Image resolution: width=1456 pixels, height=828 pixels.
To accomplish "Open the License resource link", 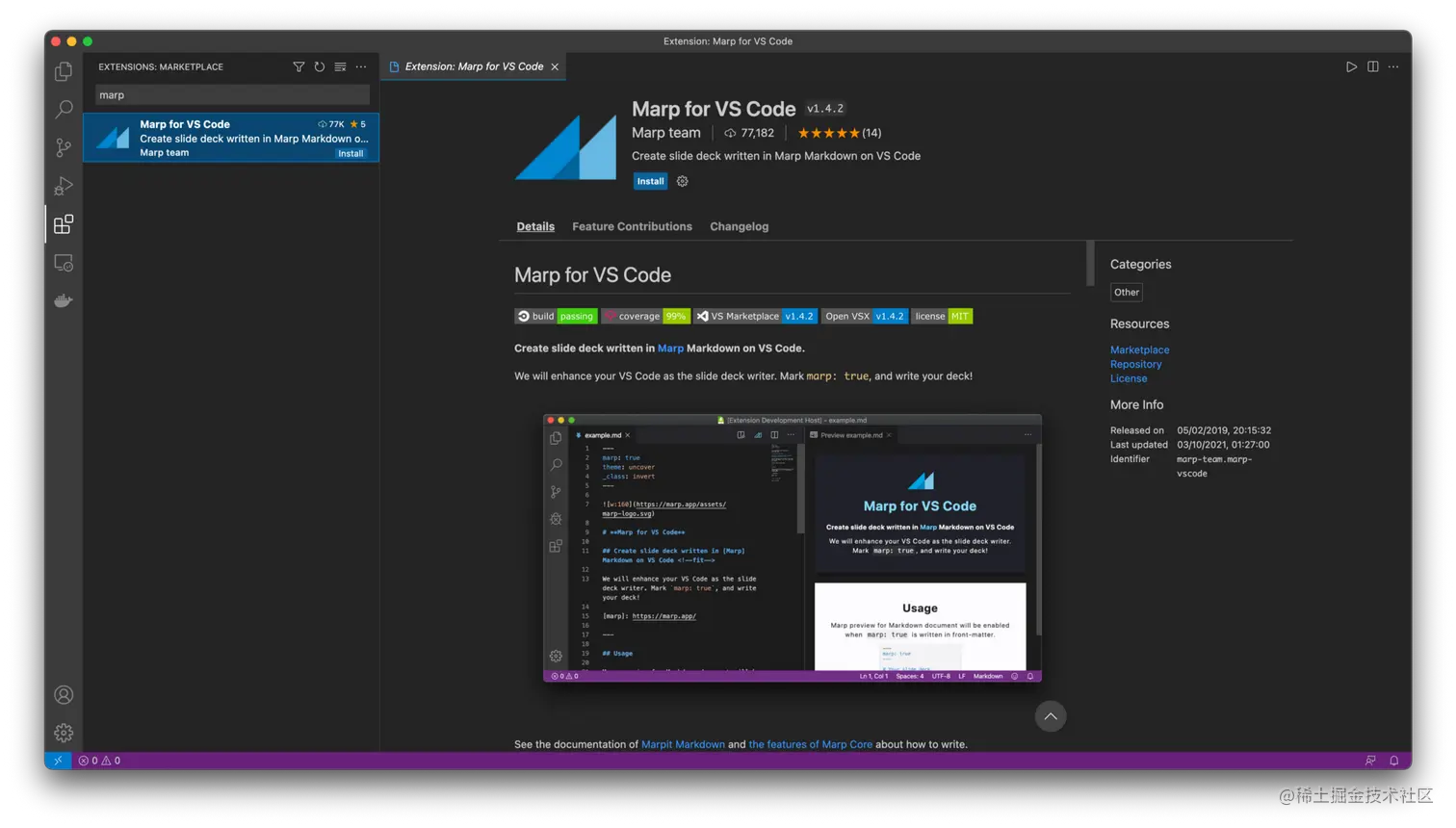I will 1129,378.
